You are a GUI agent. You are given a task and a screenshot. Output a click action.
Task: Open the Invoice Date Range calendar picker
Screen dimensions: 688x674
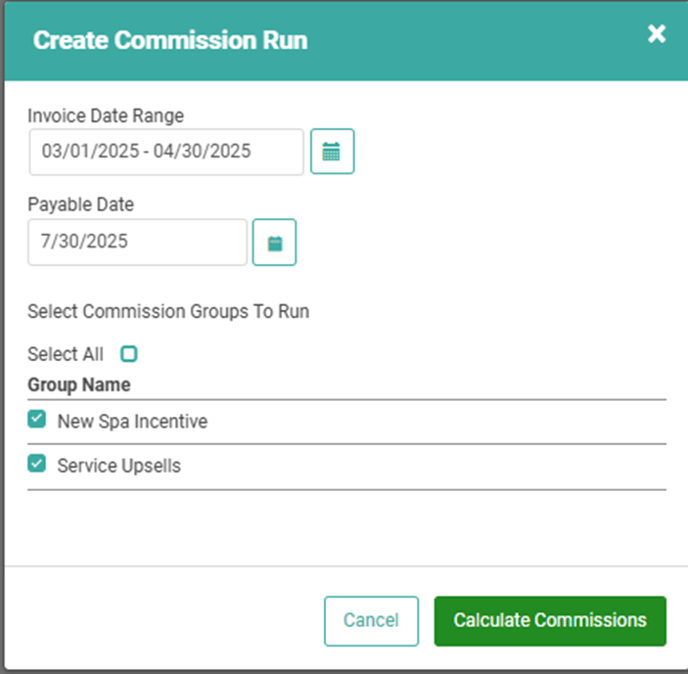point(332,151)
